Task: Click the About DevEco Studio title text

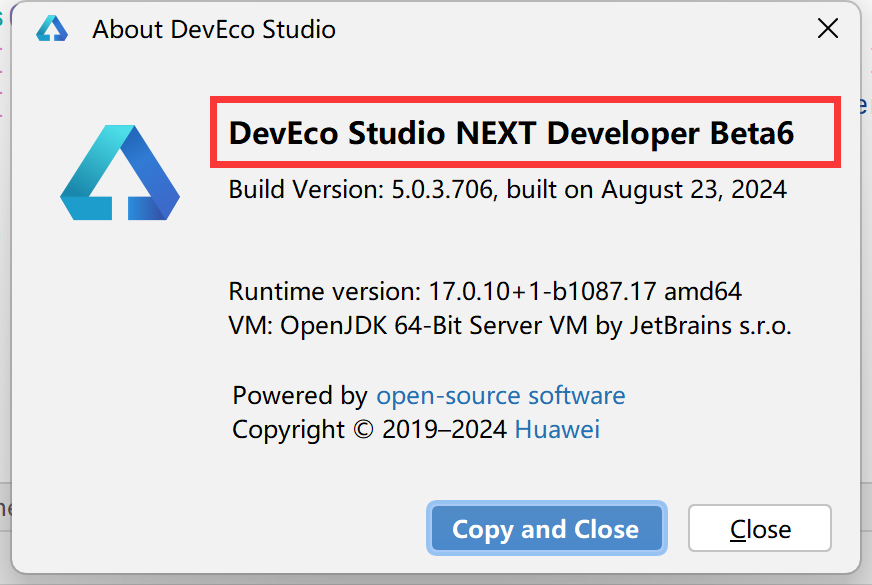Action: pyautogui.click(x=213, y=29)
